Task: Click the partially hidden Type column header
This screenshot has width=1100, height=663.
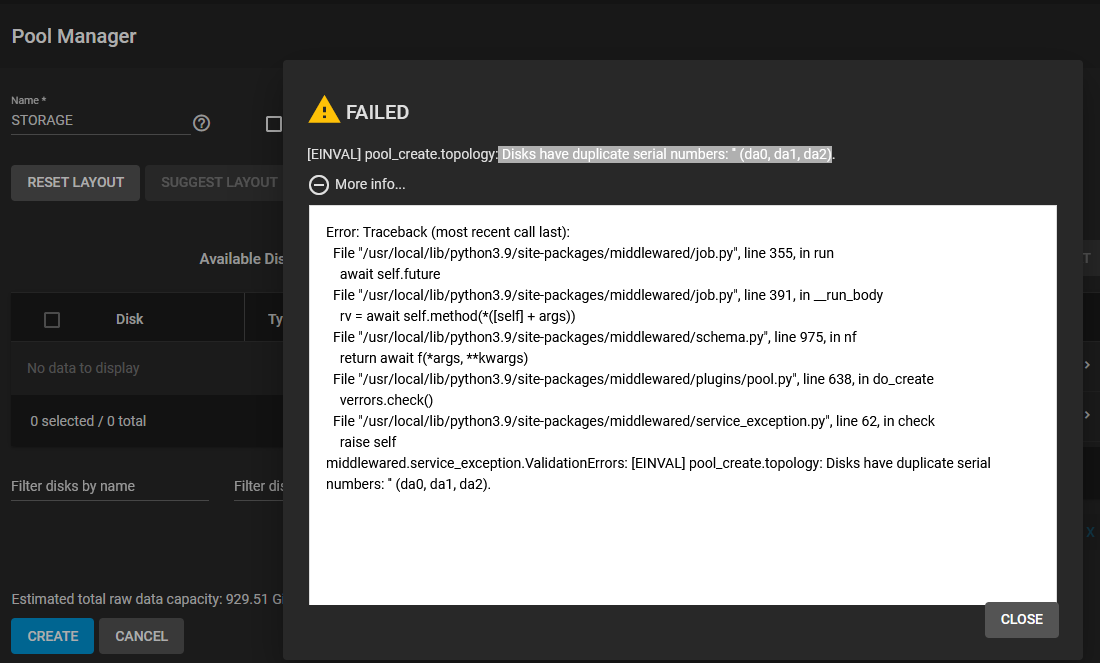Action: coord(275,319)
